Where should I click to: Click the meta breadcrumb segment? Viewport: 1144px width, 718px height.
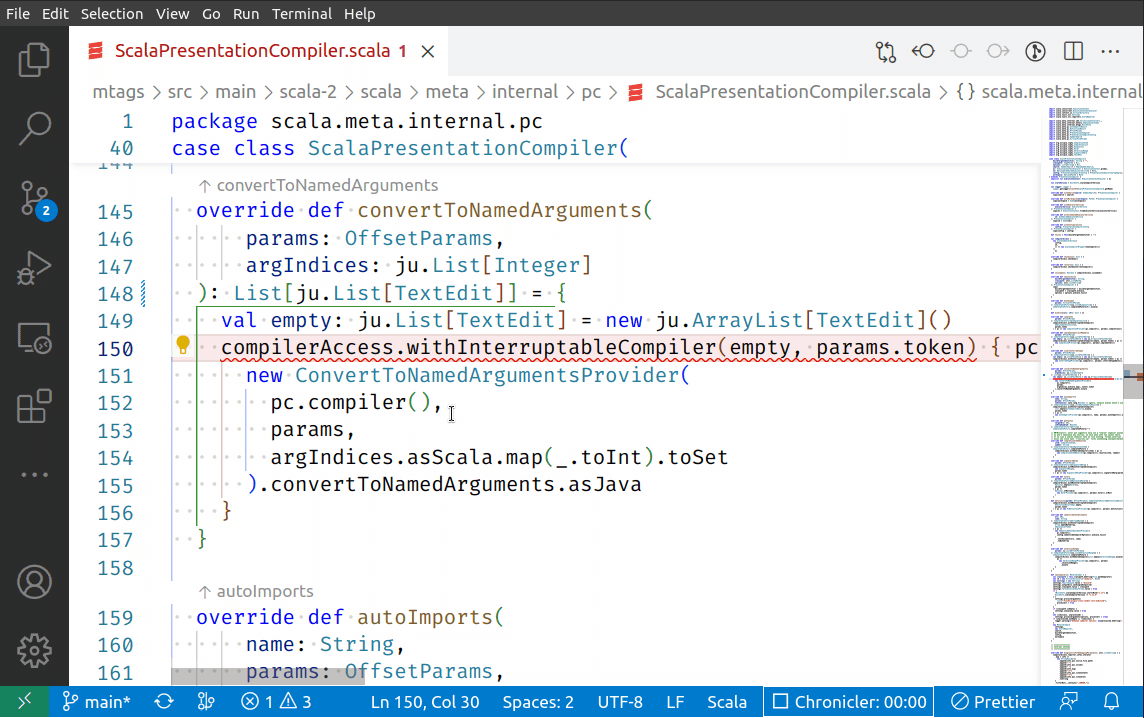(x=447, y=92)
